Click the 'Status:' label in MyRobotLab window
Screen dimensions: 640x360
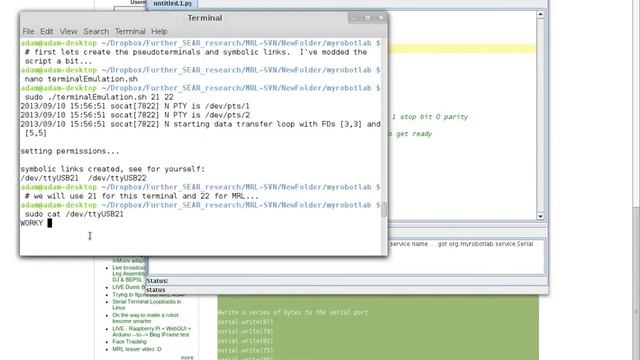[157, 281]
